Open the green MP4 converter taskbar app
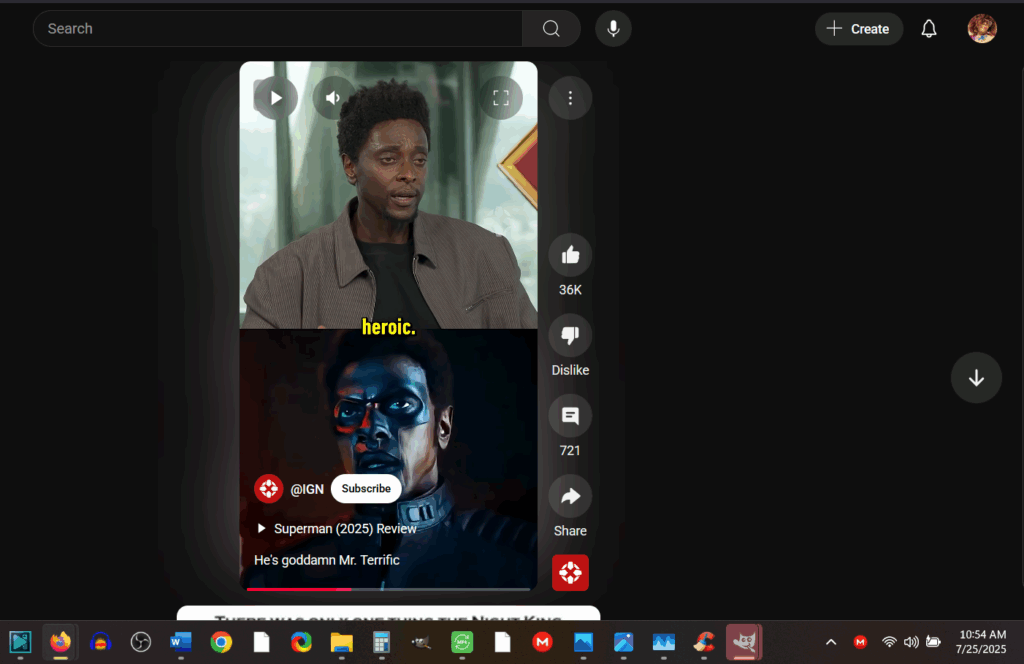 tap(462, 642)
